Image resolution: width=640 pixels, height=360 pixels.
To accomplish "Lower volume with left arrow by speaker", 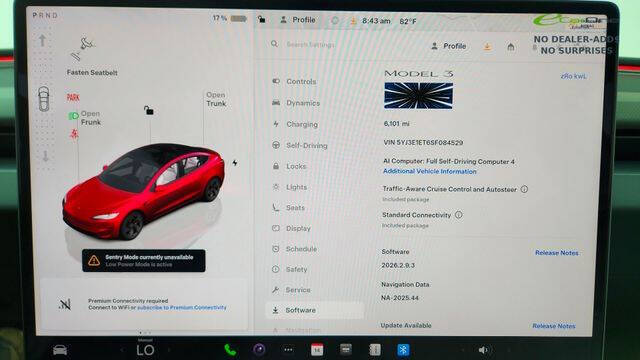I will [x=462, y=350].
